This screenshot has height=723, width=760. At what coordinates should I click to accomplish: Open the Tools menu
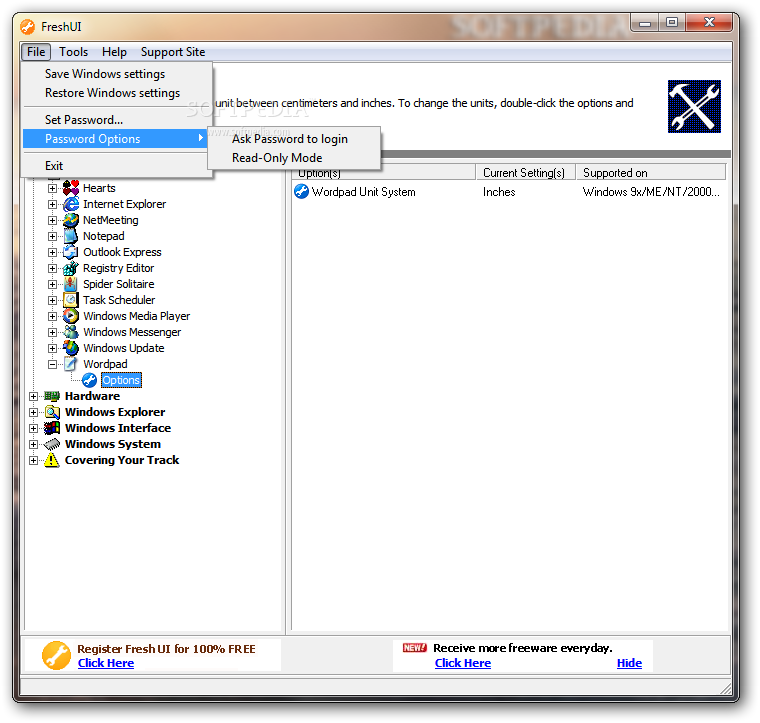click(74, 52)
